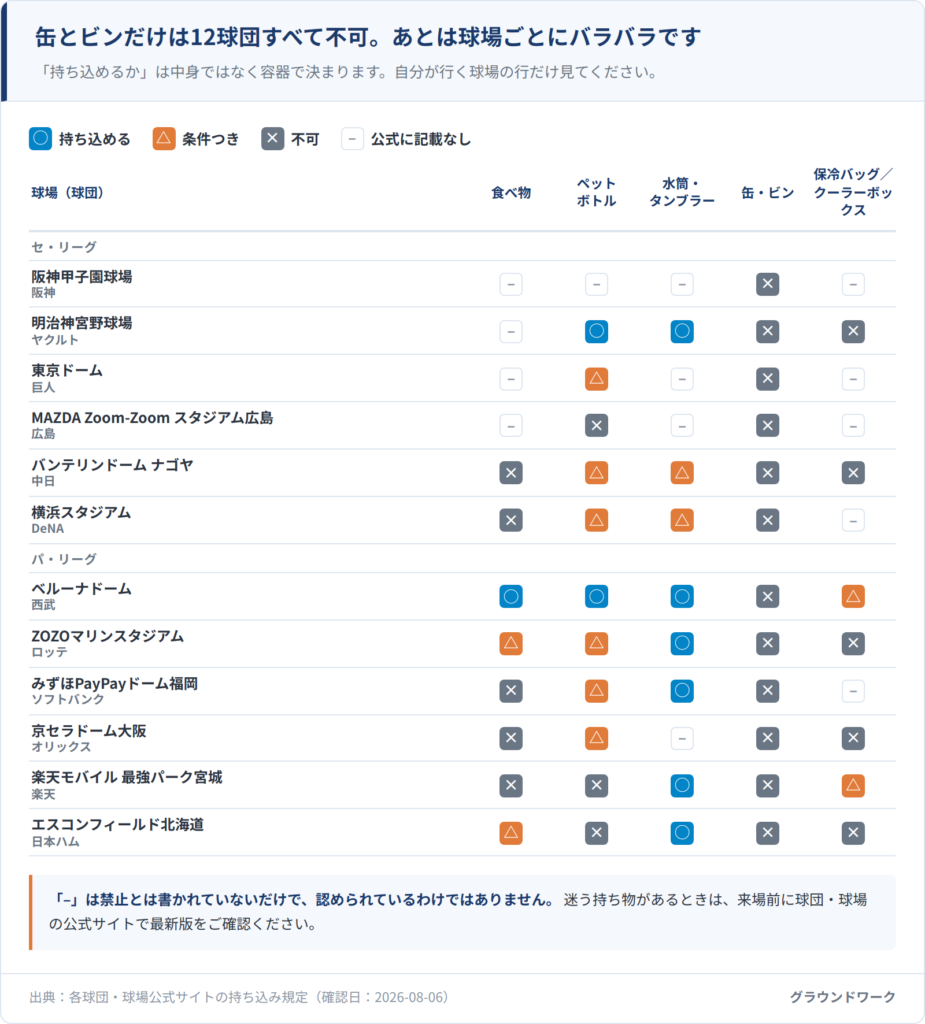Click the 阪神甲子園球場 row name
Viewport: 925px width, 1024px height.
coord(82,276)
